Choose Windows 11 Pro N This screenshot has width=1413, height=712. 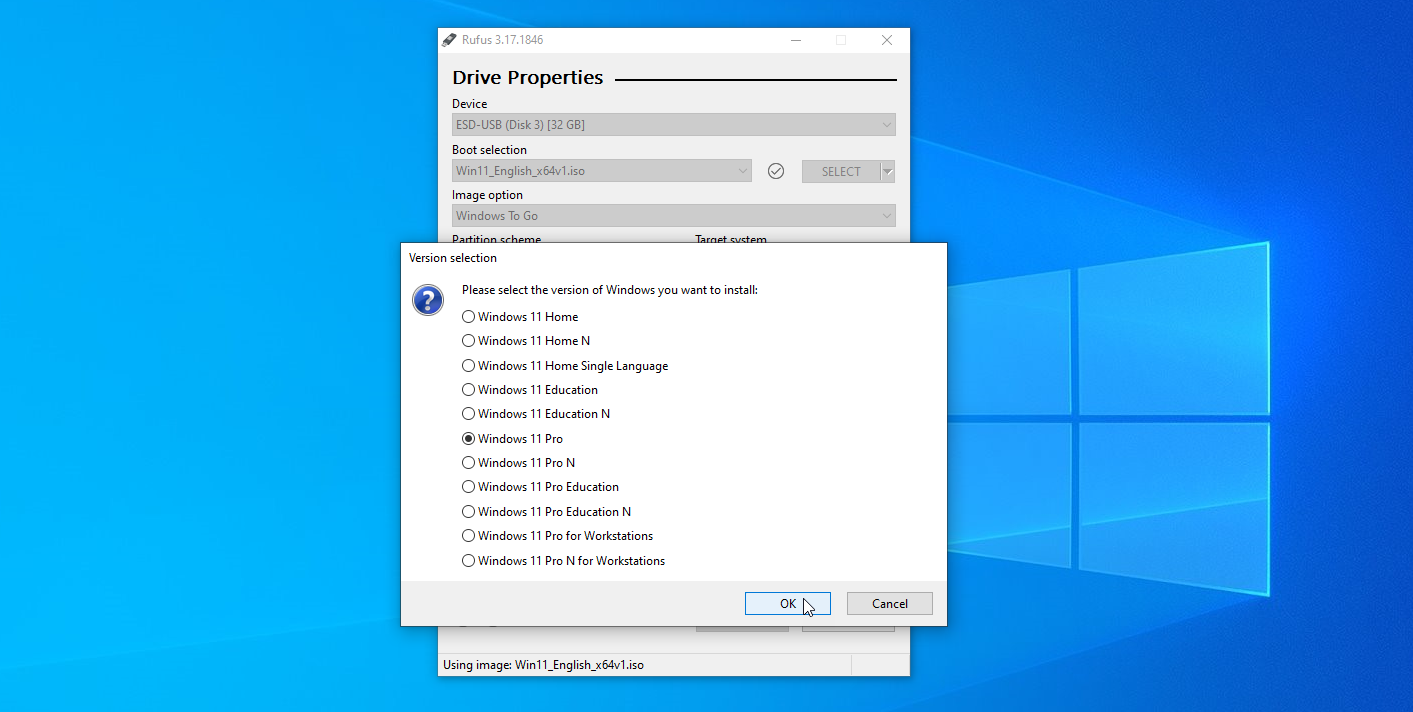click(468, 462)
